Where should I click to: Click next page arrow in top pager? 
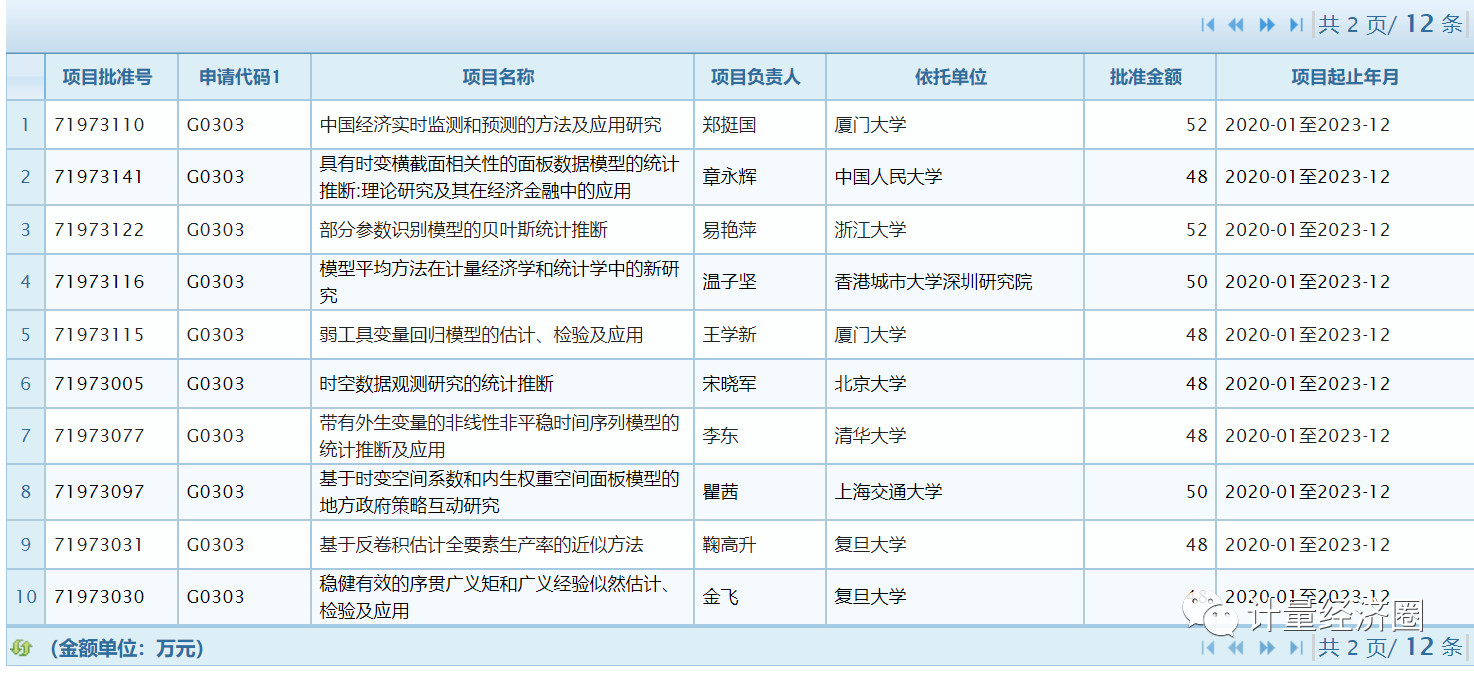pos(1267,25)
